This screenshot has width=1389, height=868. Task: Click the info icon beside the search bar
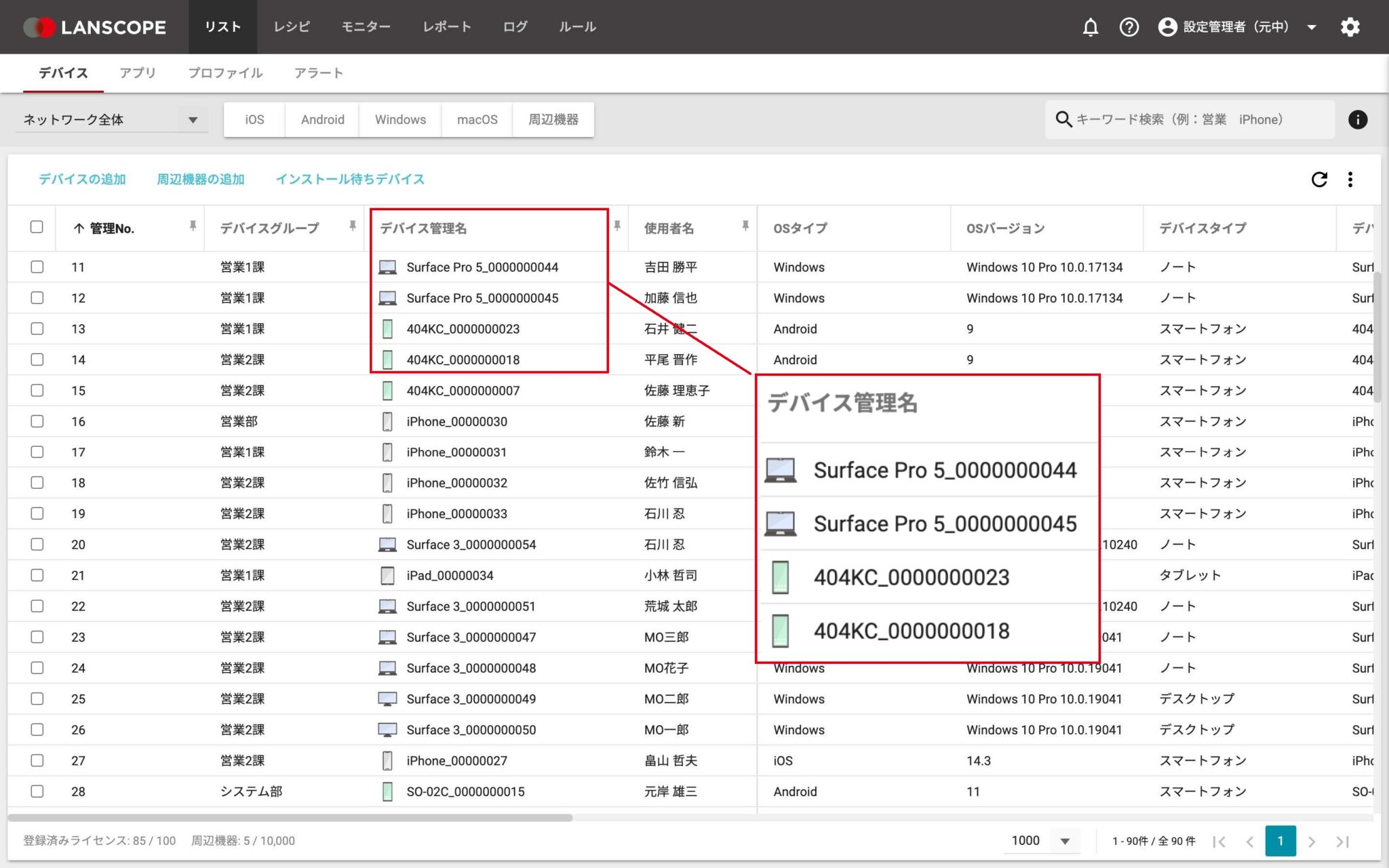1358,119
